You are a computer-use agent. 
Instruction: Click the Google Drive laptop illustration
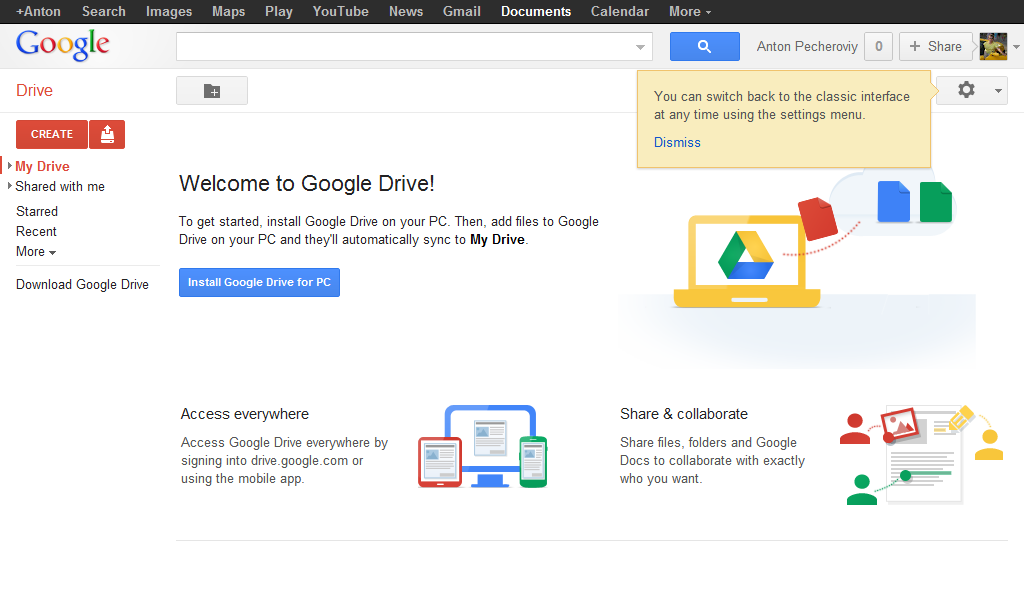747,257
